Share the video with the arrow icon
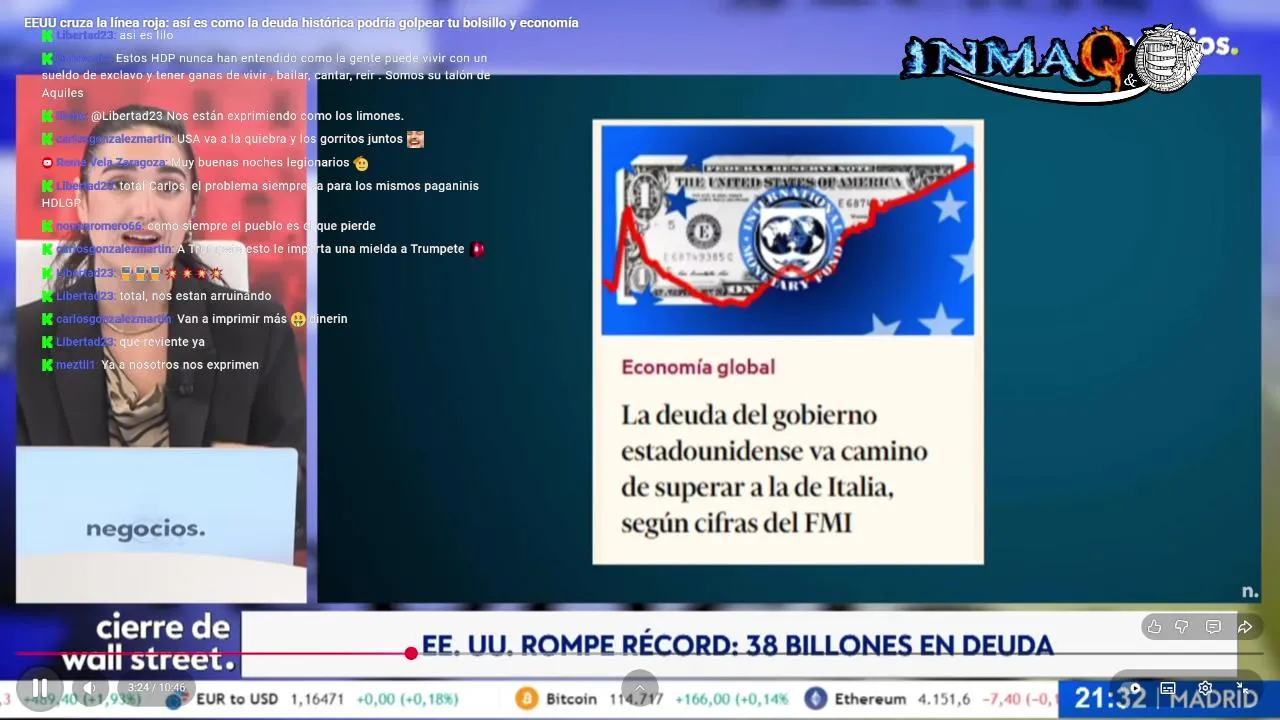This screenshot has width=1280, height=720. pos(1245,627)
